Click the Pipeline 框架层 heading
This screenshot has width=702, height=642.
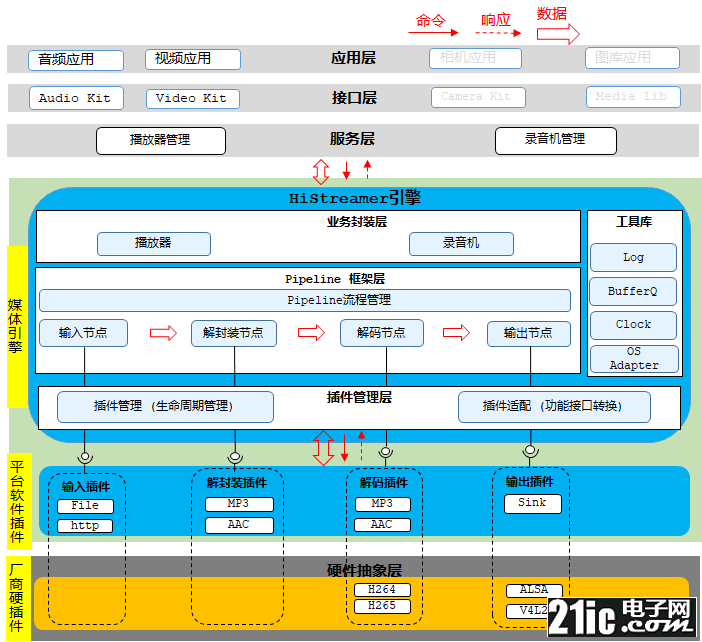335,279
